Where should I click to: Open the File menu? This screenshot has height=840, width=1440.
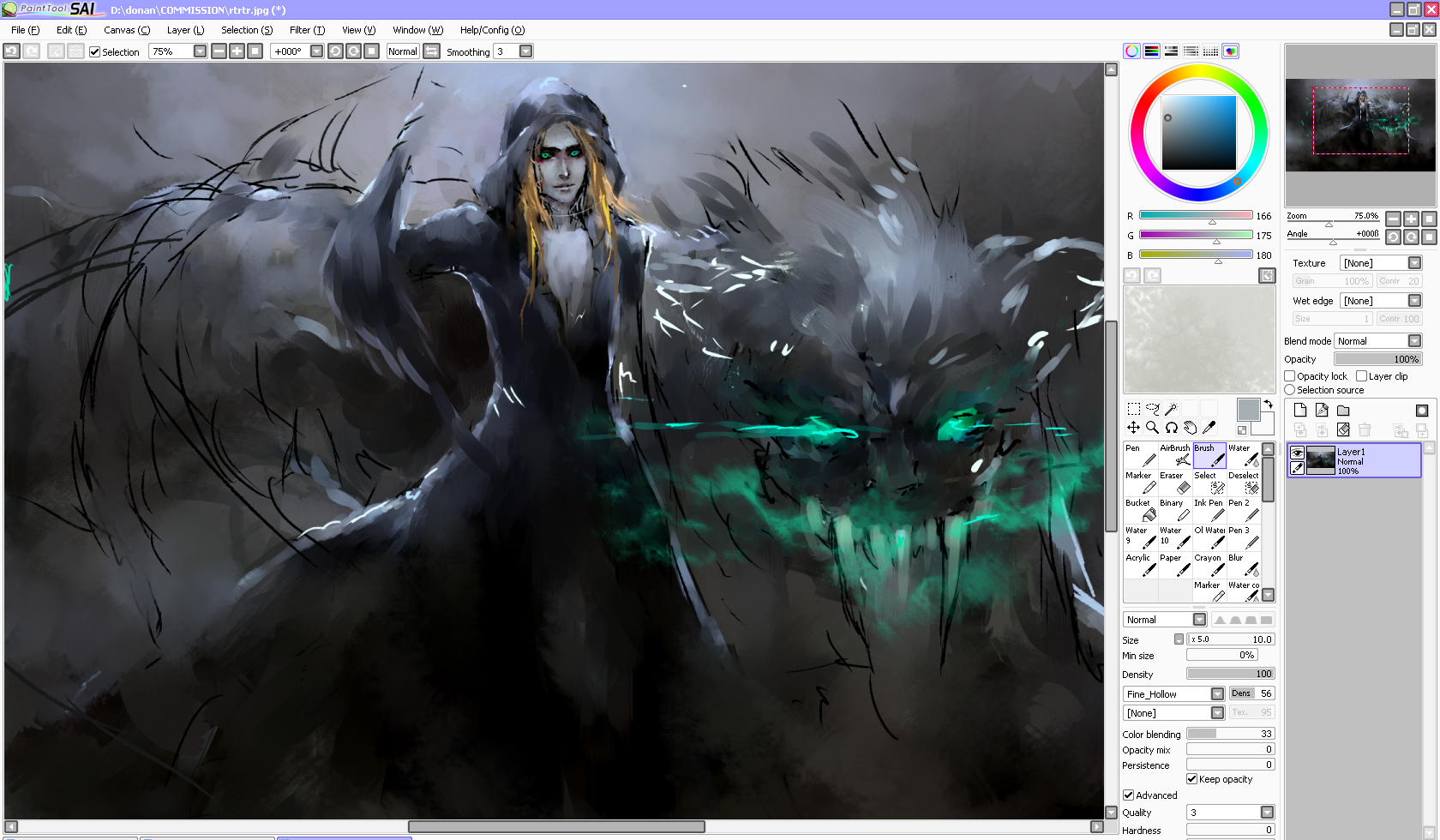tap(25, 30)
